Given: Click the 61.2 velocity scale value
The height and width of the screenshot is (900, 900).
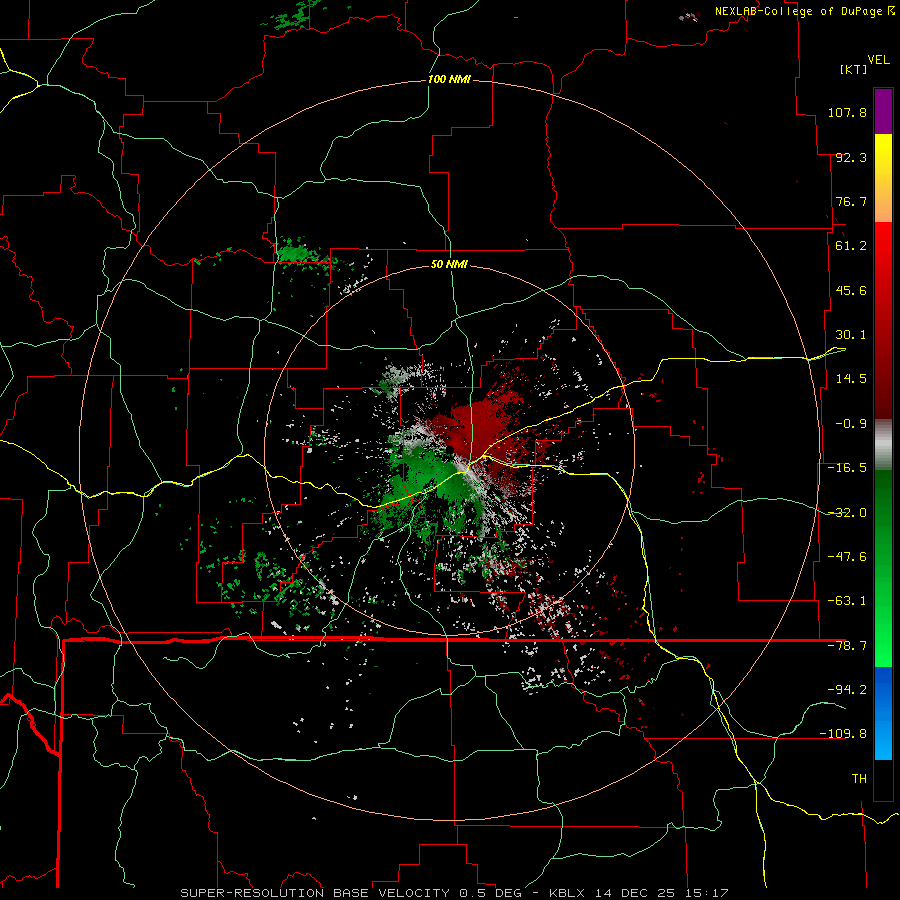Looking at the screenshot, I should click(851, 246).
